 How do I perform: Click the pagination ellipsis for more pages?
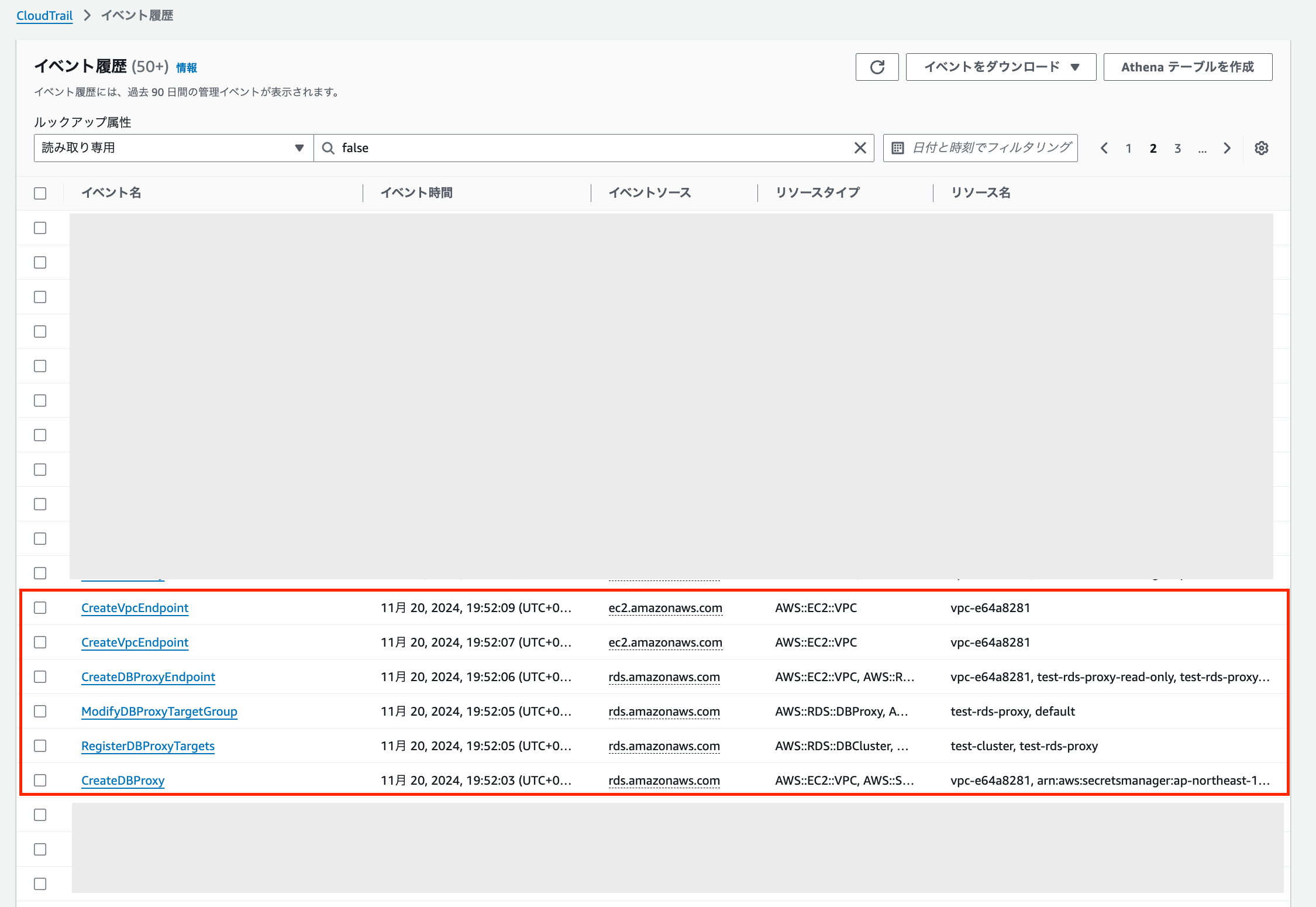point(1202,149)
